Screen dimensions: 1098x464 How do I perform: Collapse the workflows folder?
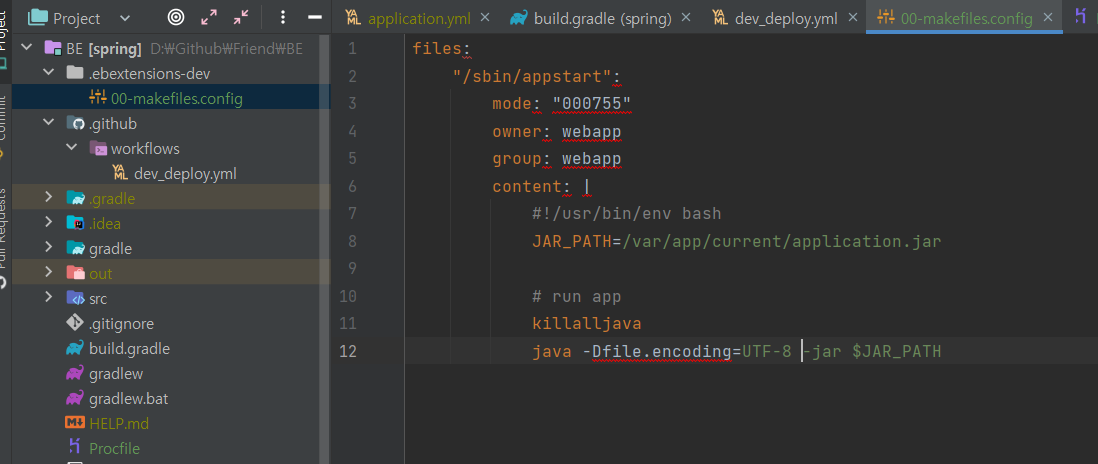pyautogui.click(x=71, y=148)
